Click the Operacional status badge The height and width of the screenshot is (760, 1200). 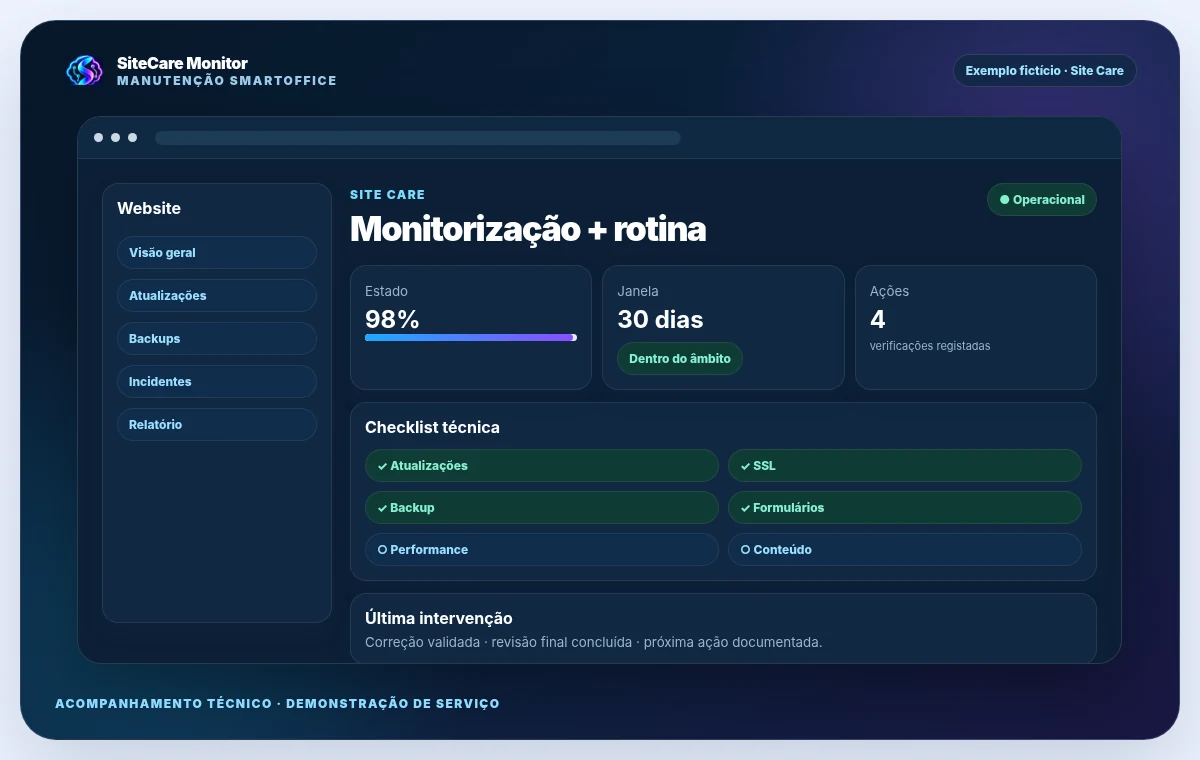pyautogui.click(x=1042, y=200)
